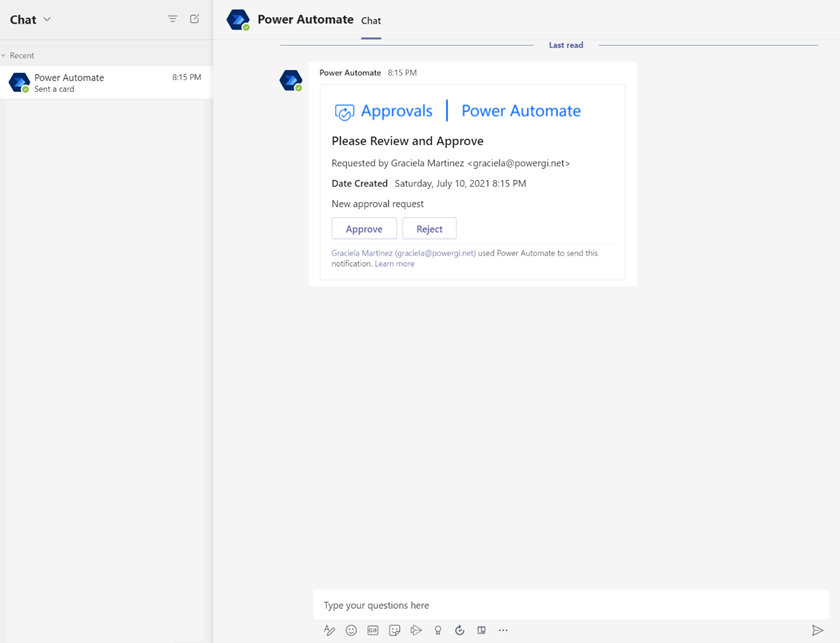Switch to the Chat tab in header

coord(371,20)
